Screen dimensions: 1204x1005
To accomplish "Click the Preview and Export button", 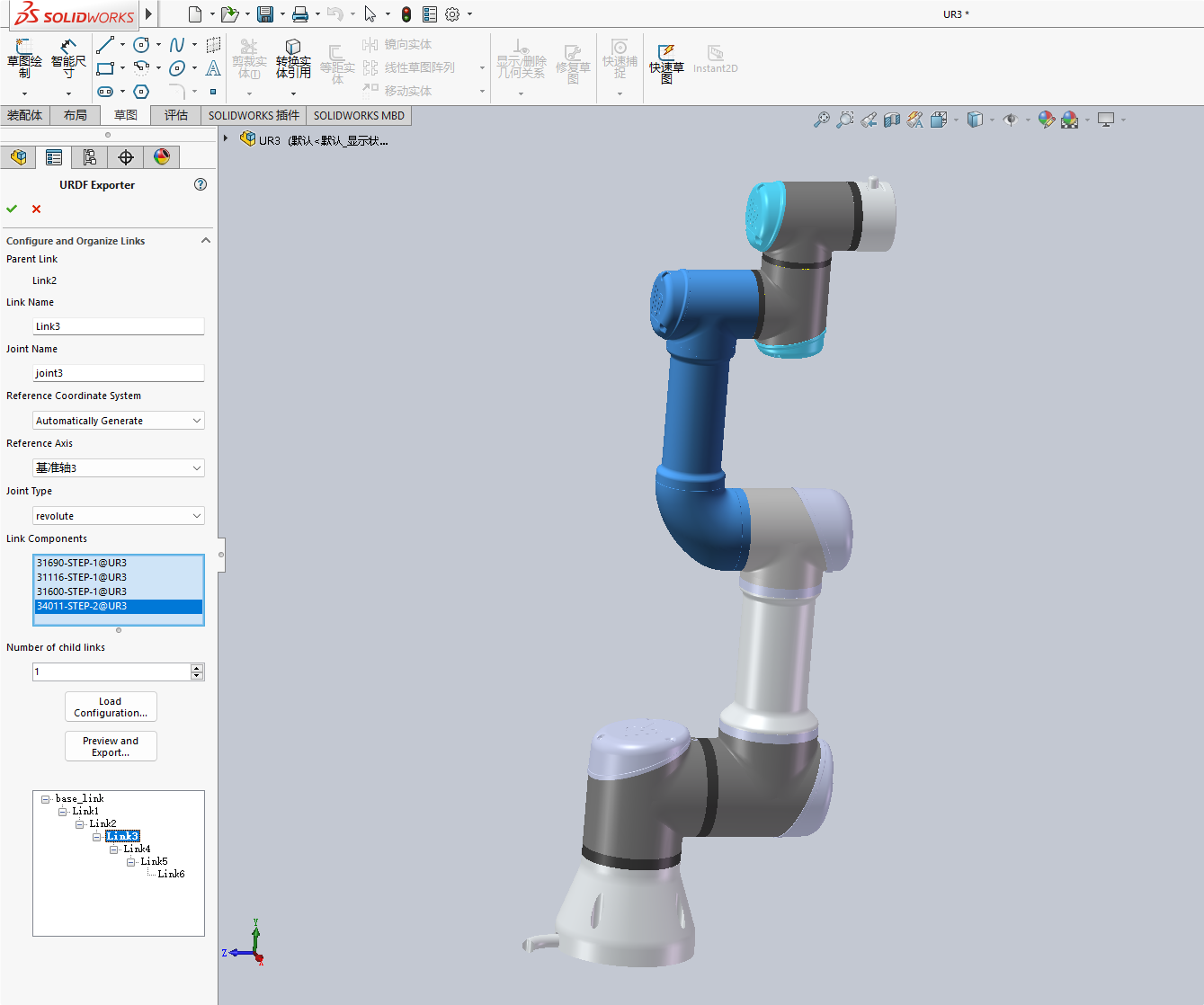I will tap(110, 746).
